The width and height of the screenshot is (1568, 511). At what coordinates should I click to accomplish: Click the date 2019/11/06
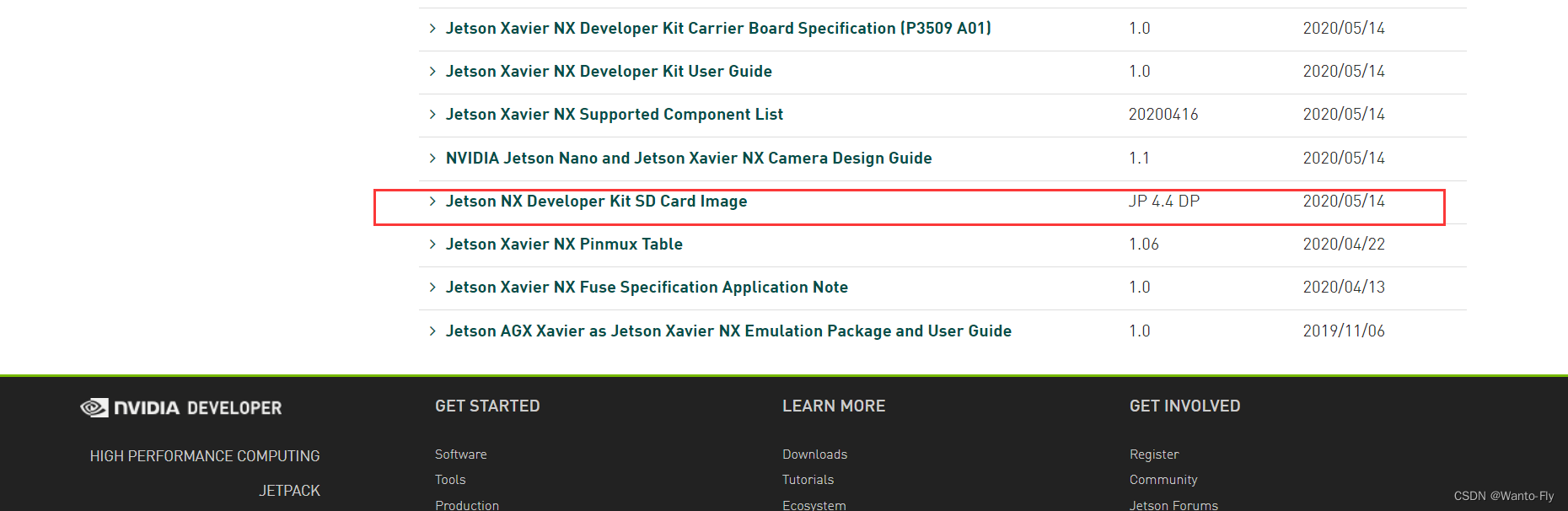coord(1344,331)
